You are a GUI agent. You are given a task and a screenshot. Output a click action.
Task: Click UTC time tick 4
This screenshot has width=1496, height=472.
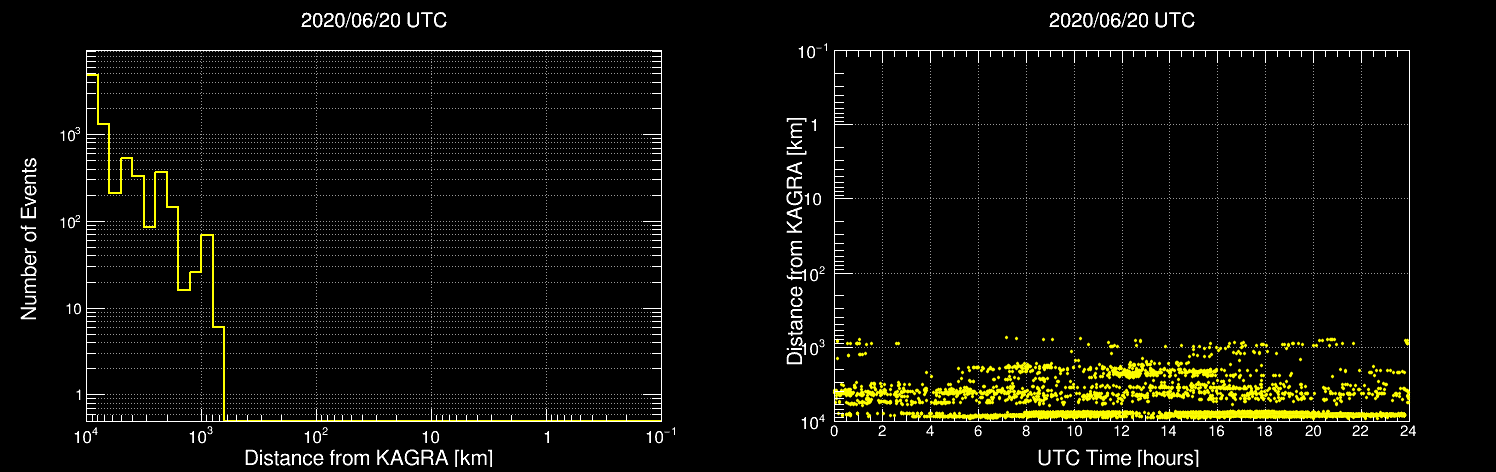(930, 432)
